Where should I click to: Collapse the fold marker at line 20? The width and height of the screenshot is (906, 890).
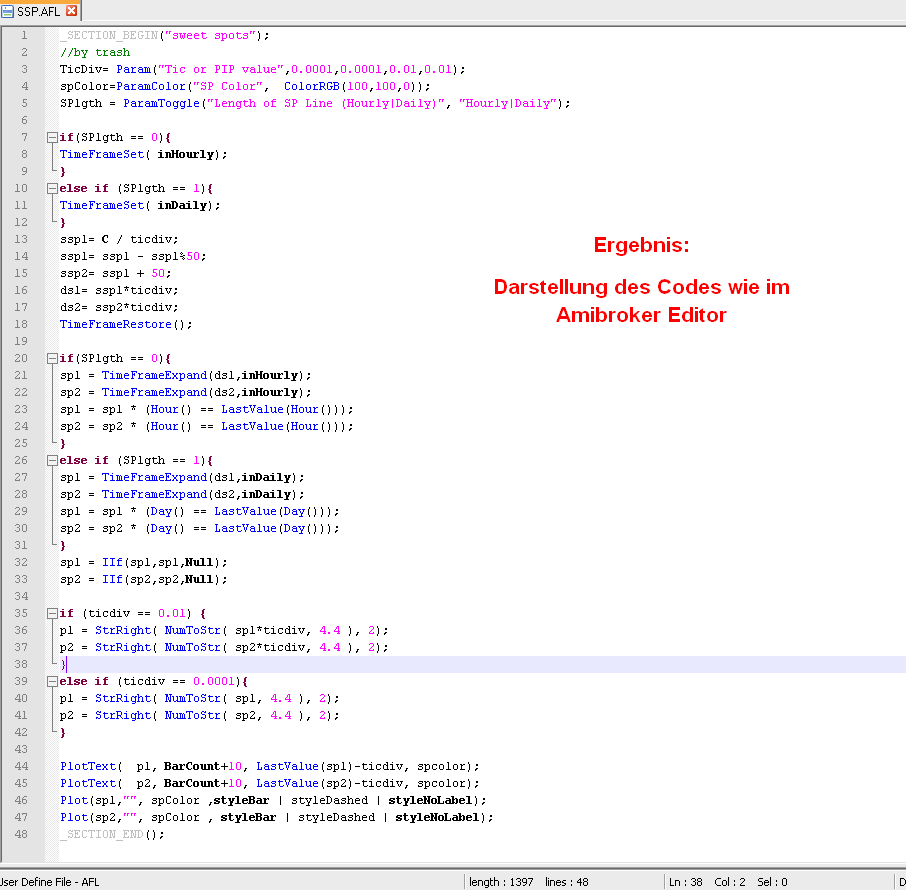51,358
